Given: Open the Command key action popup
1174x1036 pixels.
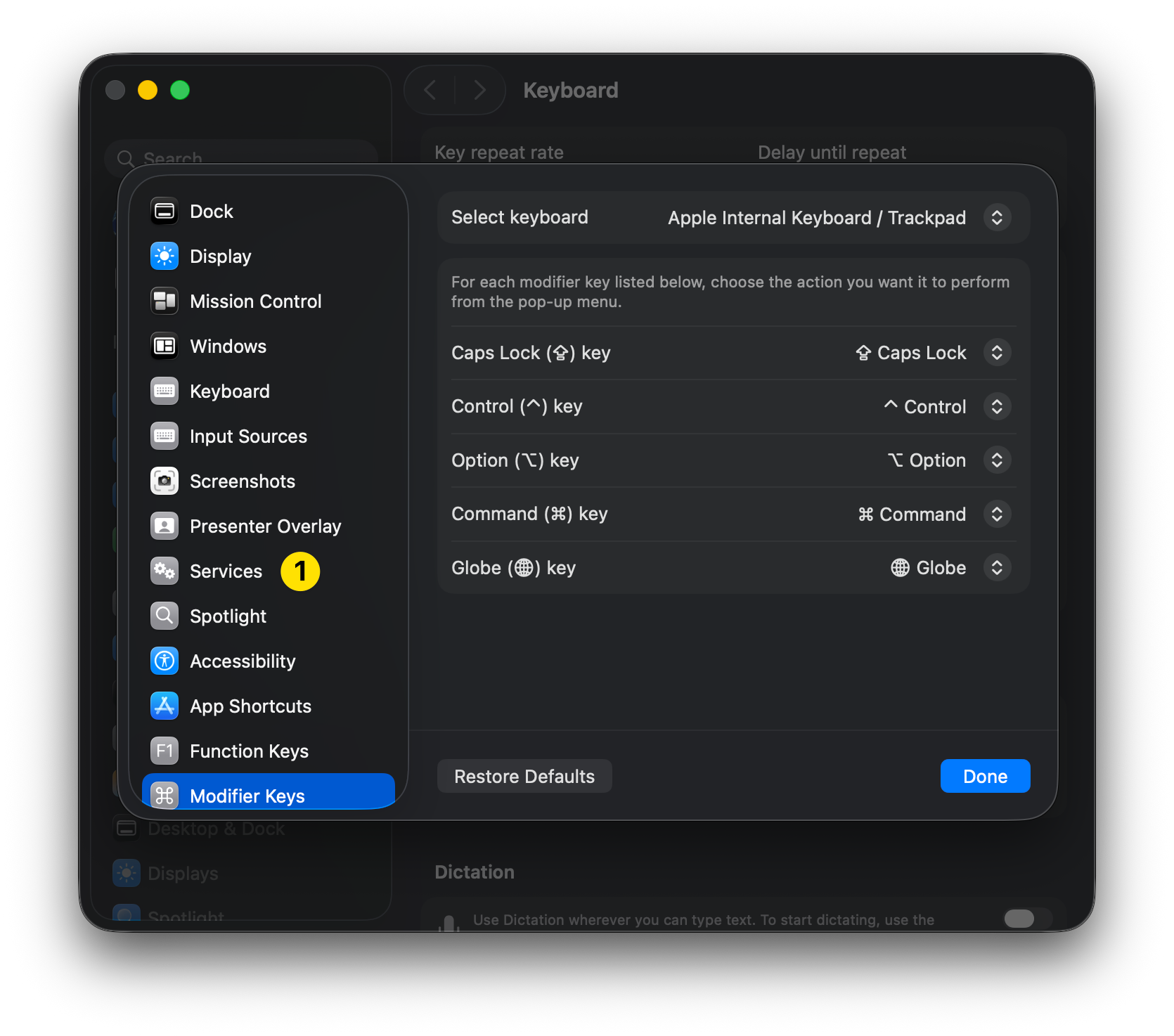Looking at the screenshot, I should pyautogui.click(x=996, y=514).
